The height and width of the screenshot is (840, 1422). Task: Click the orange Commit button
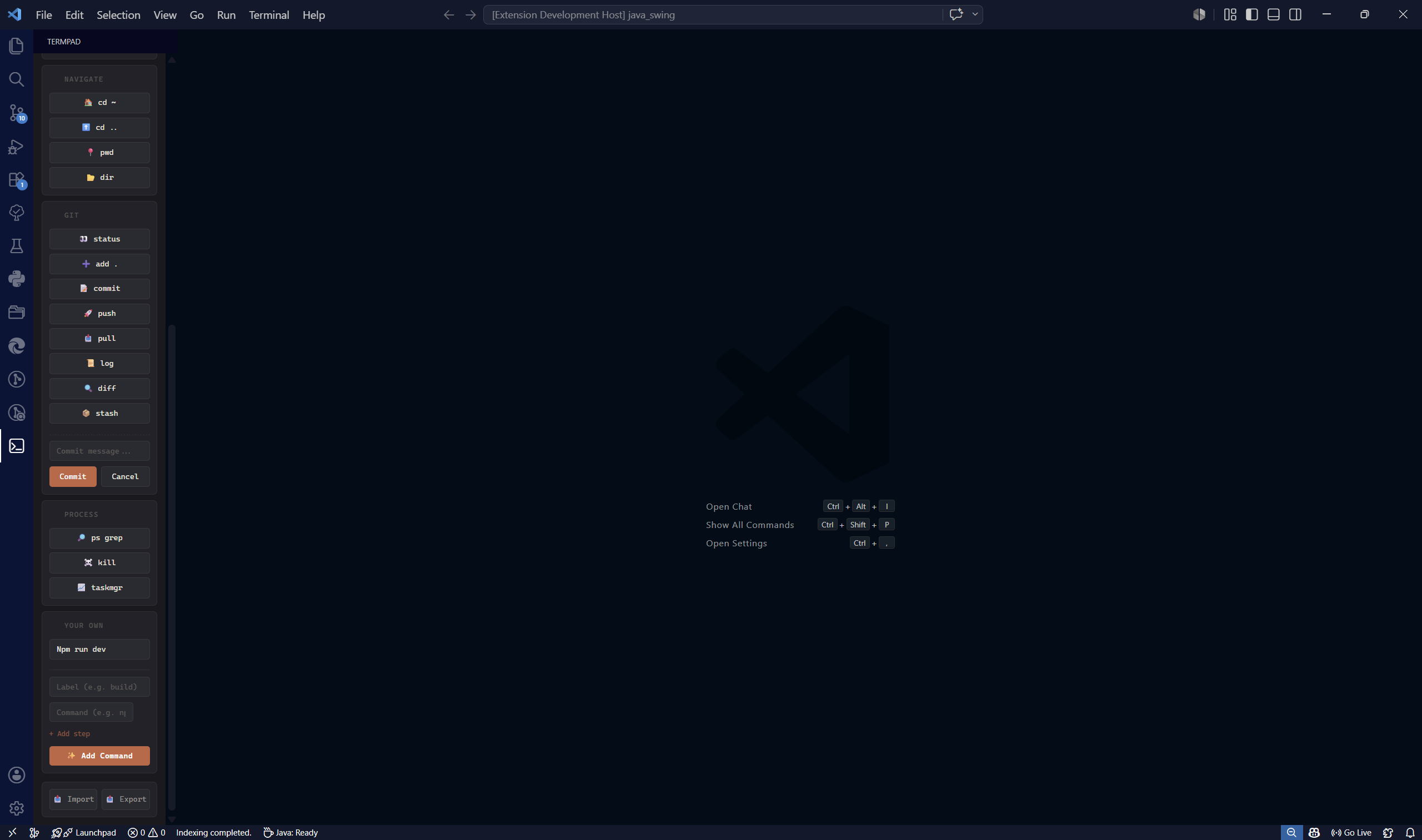[x=73, y=476]
